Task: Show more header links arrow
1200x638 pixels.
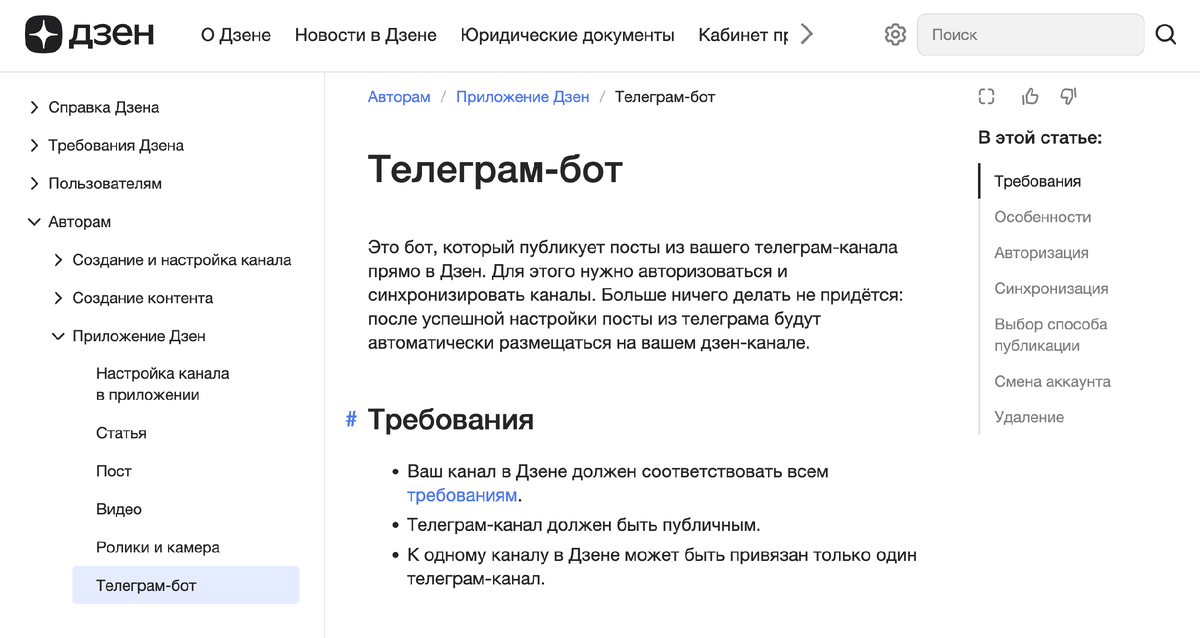Action: coord(807,35)
